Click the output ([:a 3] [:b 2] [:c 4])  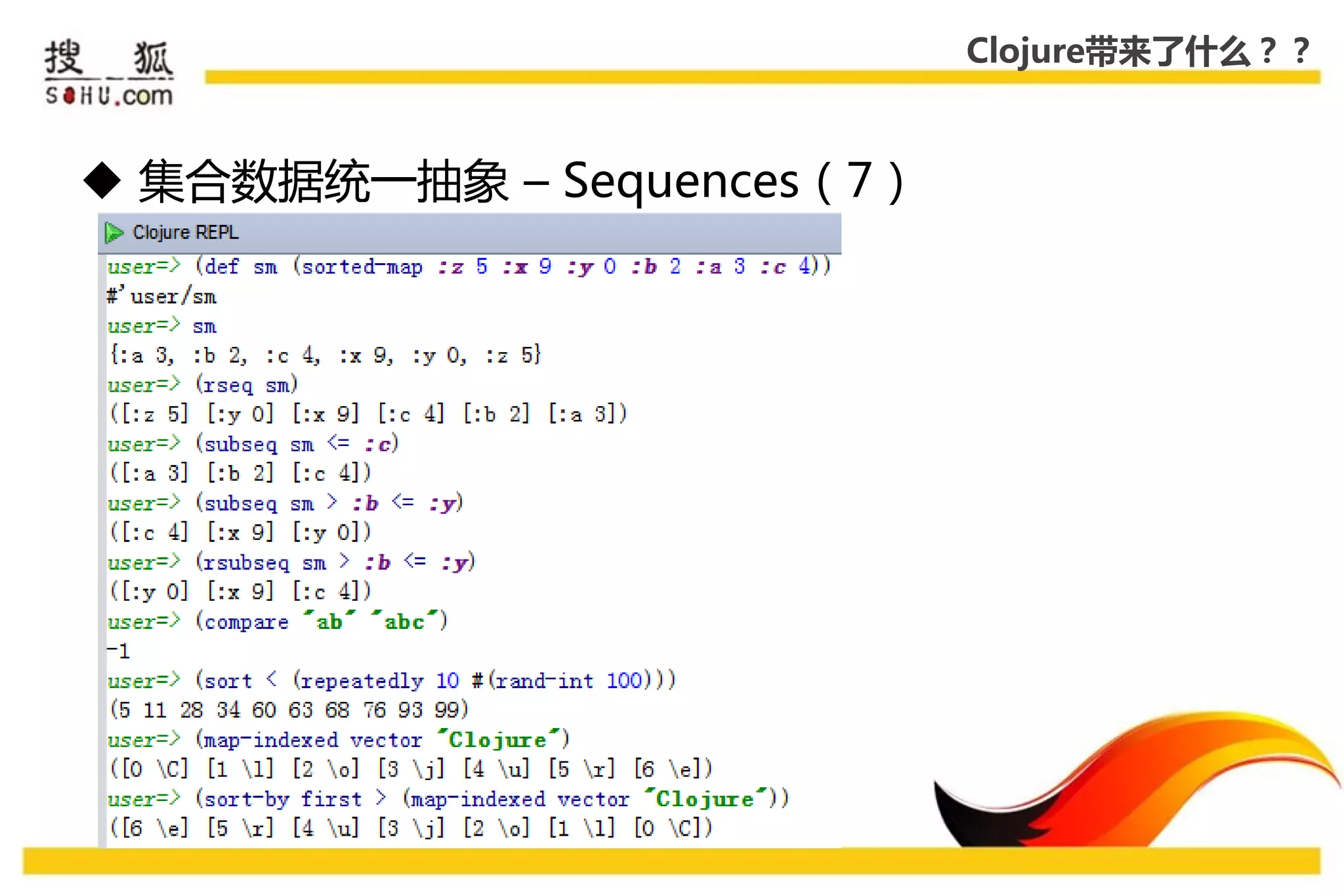(240, 473)
